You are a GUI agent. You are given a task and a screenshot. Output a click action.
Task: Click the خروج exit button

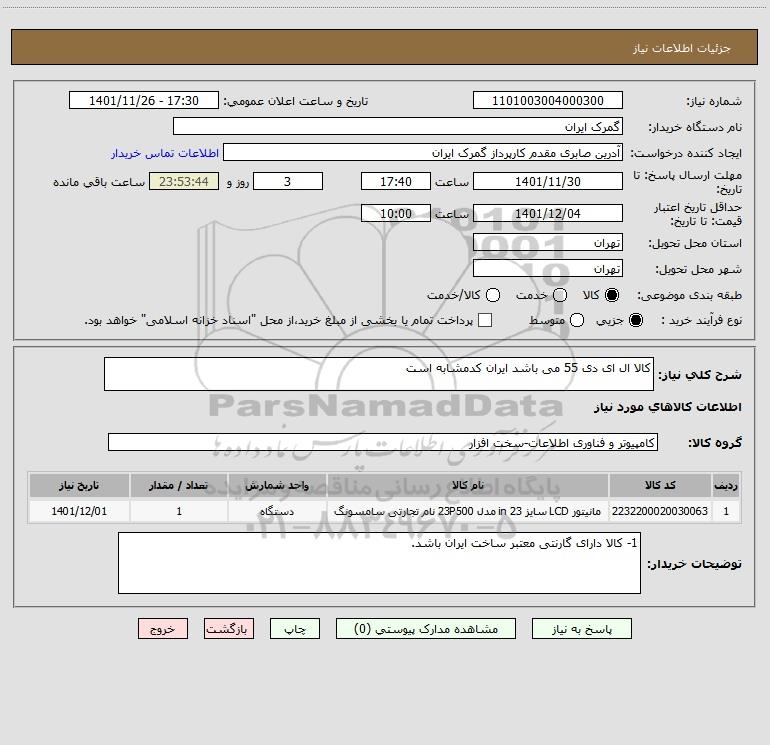[x=163, y=629]
